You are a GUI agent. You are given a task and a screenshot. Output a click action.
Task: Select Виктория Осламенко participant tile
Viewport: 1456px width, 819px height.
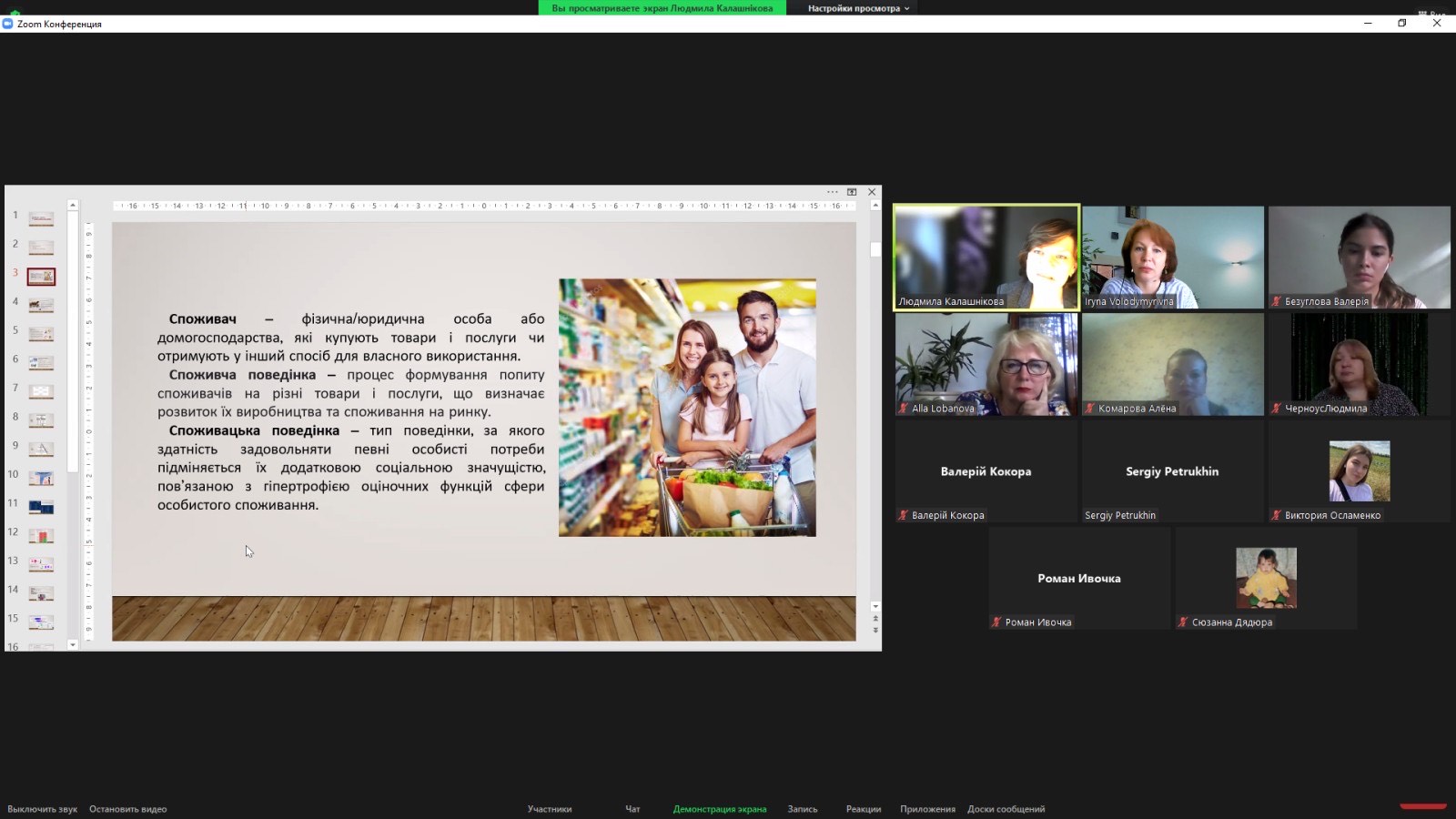coord(1360,471)
